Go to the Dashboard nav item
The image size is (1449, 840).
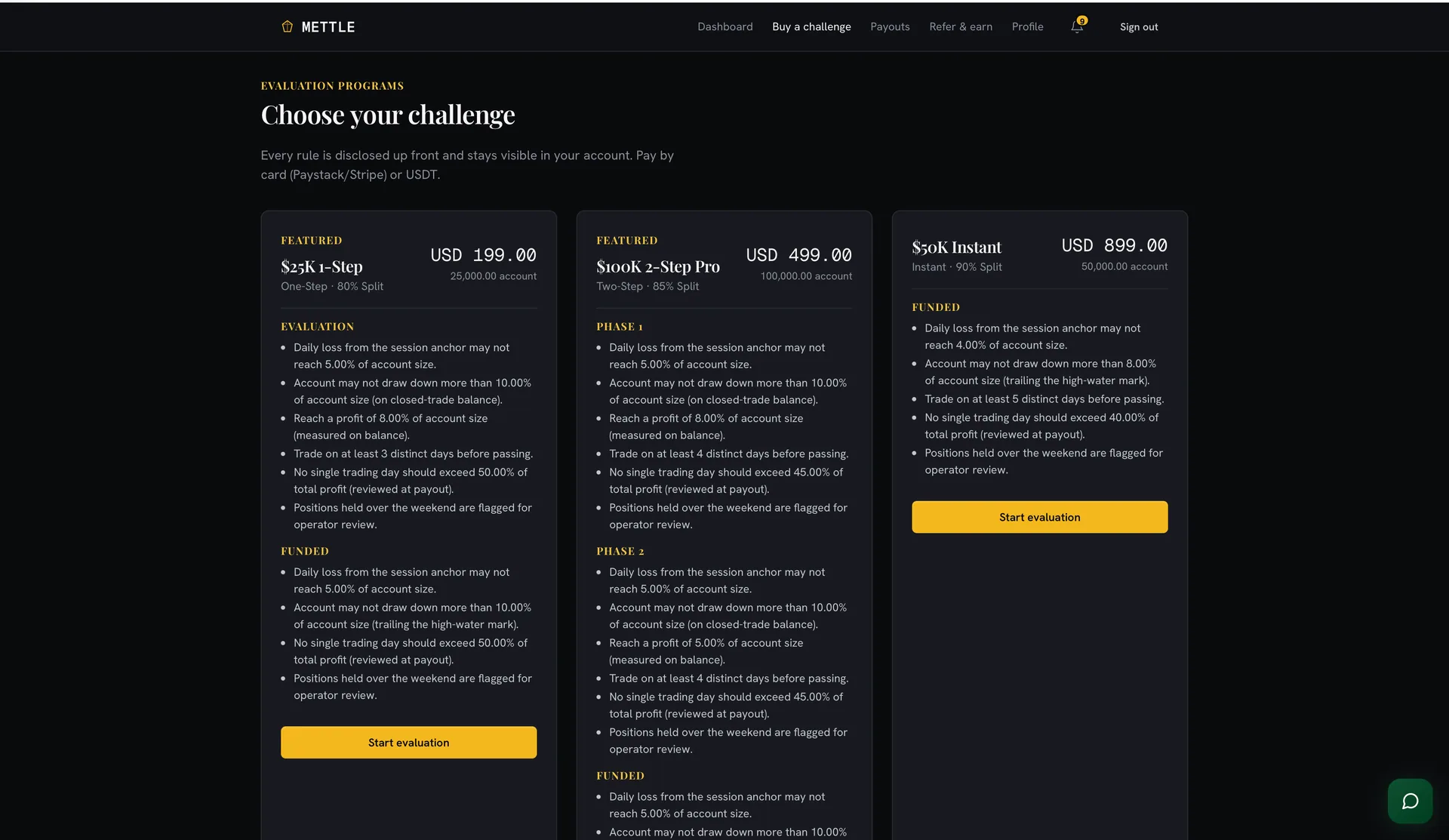point(724,26)
